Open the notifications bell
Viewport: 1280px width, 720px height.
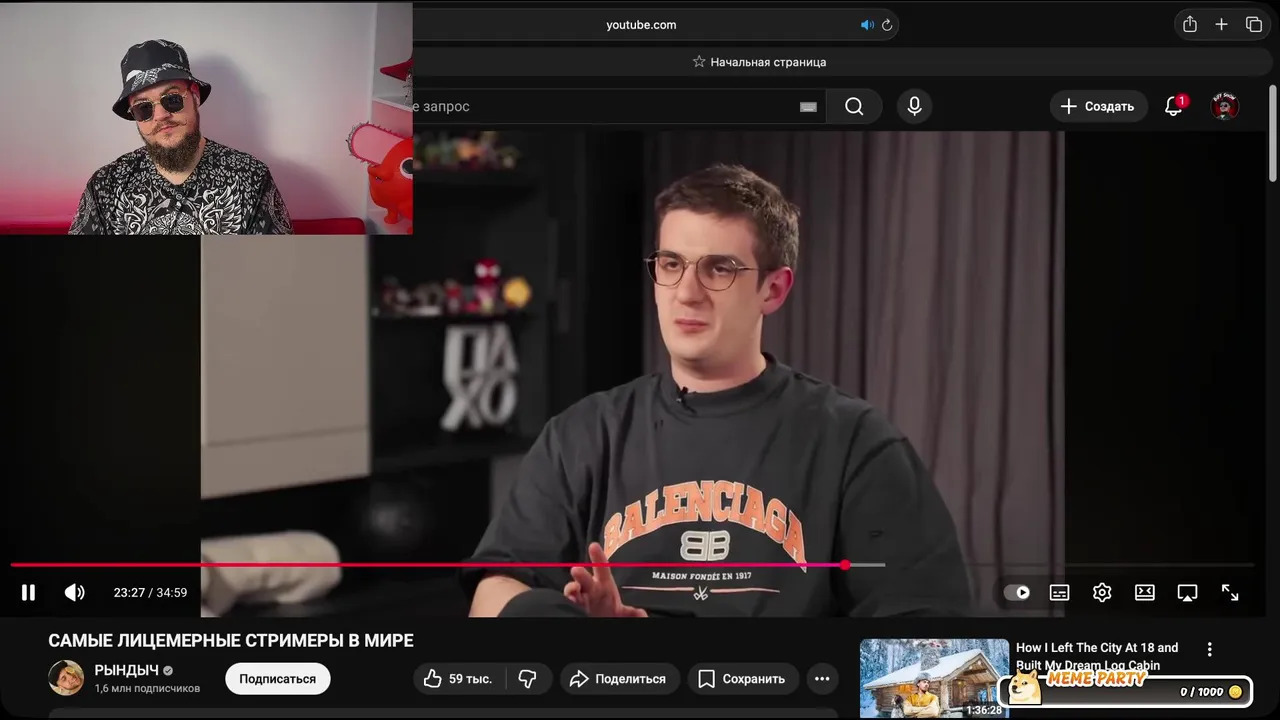click(1175, 106)
